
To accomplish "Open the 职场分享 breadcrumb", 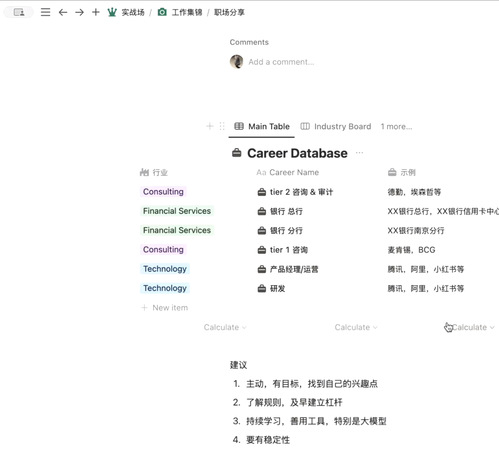I will (229, 12).
